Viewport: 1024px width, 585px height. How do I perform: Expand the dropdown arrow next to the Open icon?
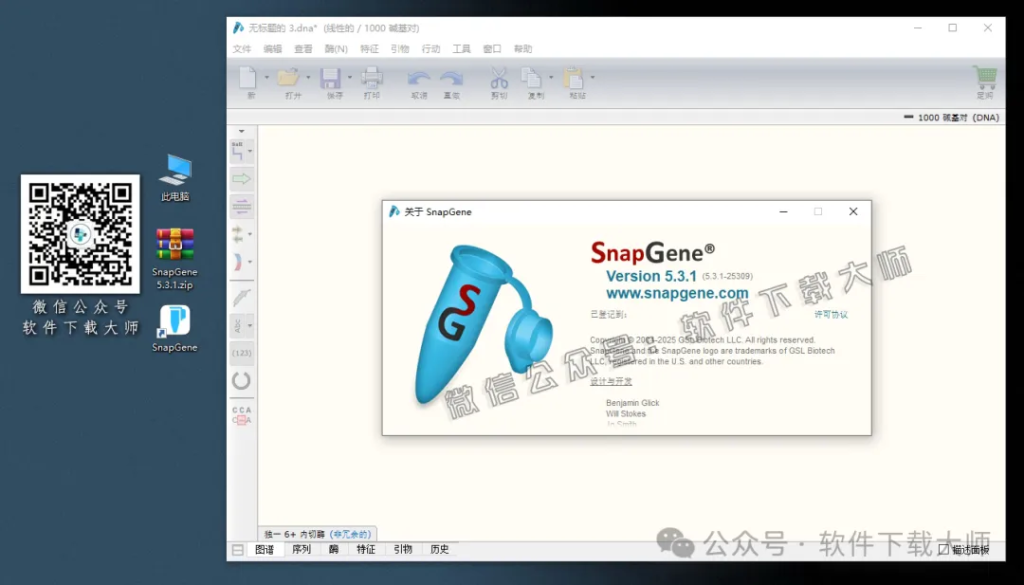[307, 76]
